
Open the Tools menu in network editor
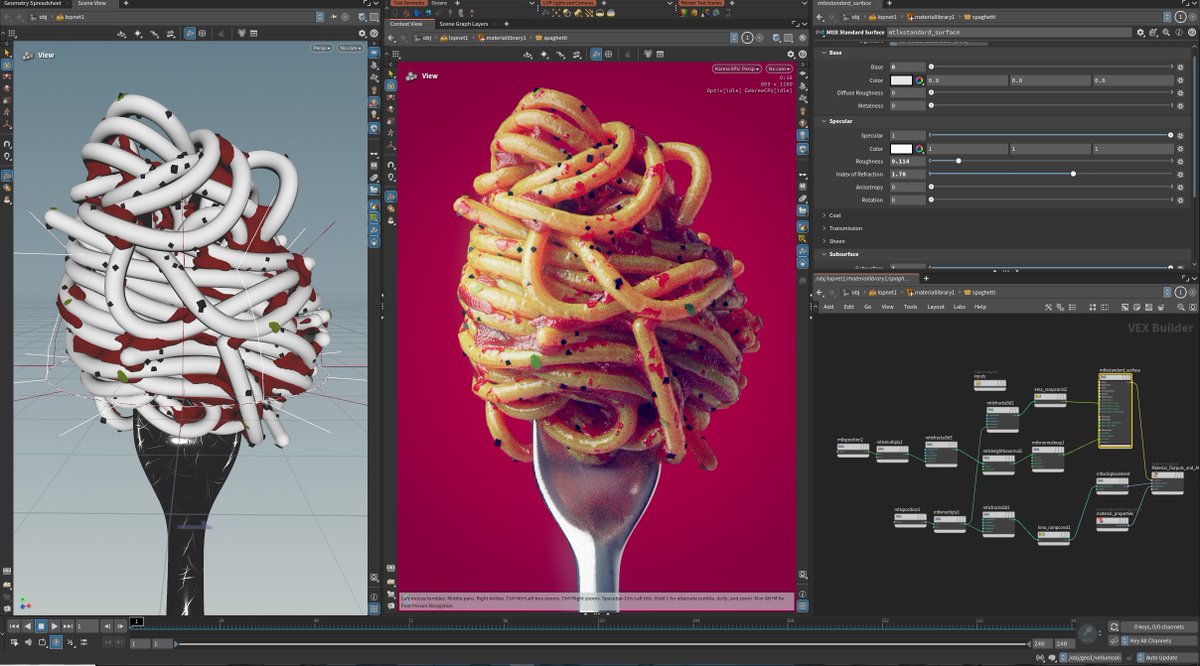click(910, 307)
